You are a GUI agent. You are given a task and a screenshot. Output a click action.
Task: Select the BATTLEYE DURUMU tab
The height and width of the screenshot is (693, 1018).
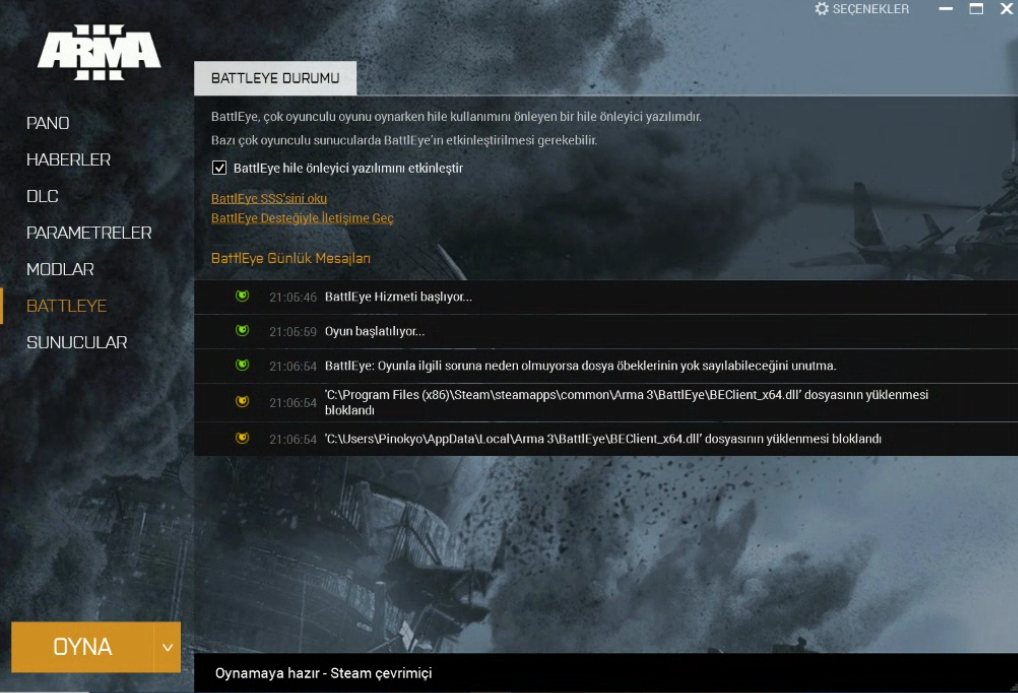pos(275,79)
